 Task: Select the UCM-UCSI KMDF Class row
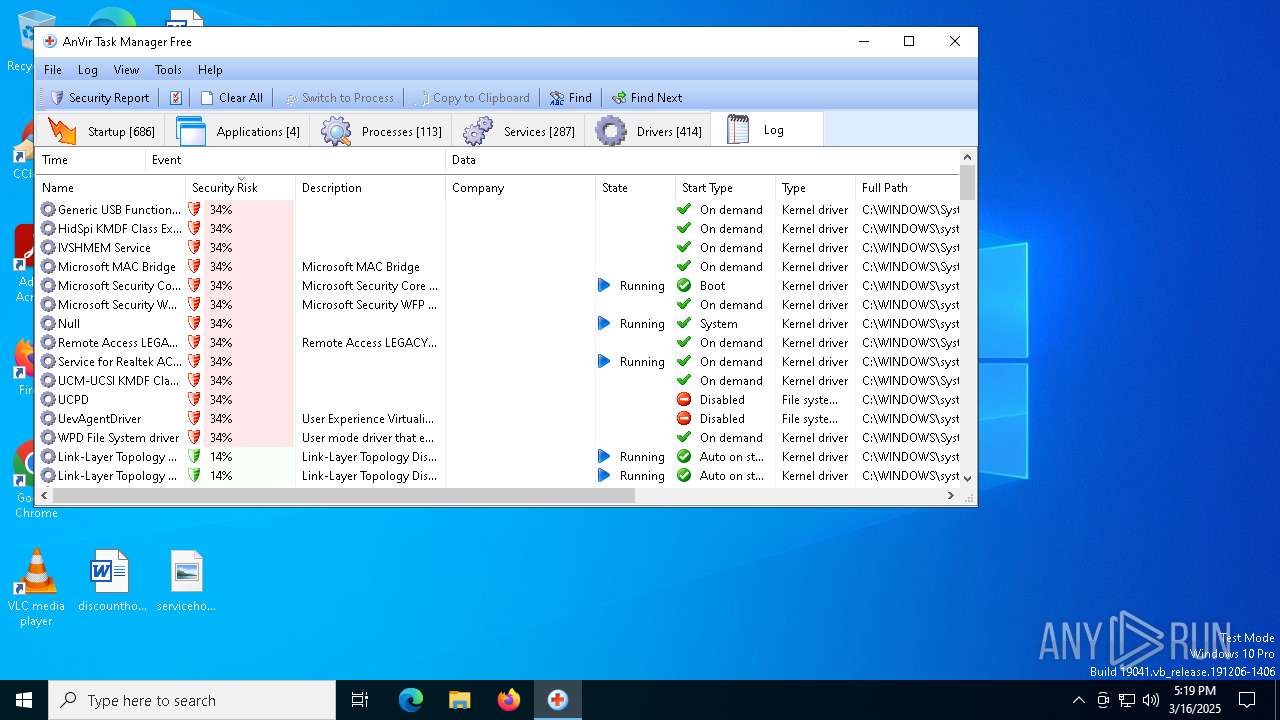tap(498, 381)
